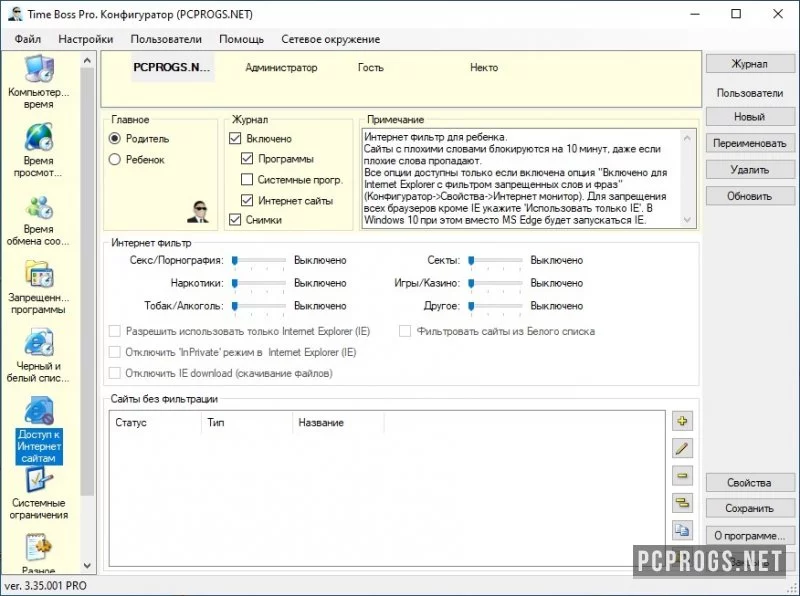Open the Файл menu
The width and height of the screenshot is (800, 596).
pyautogui.click(x=28, y=39)
